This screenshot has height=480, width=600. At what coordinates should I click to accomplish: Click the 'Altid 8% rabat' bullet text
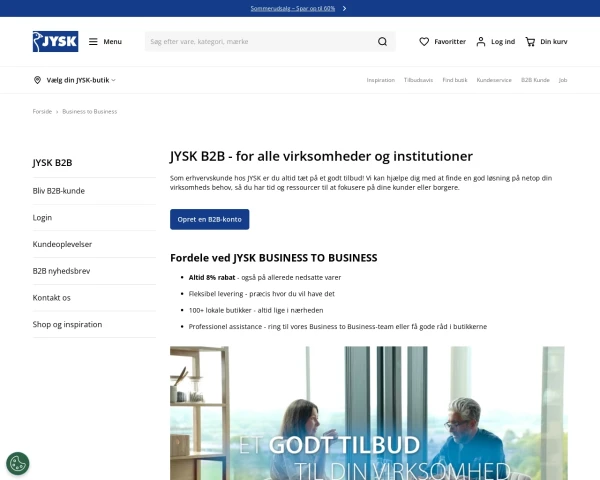pos(265,278)
